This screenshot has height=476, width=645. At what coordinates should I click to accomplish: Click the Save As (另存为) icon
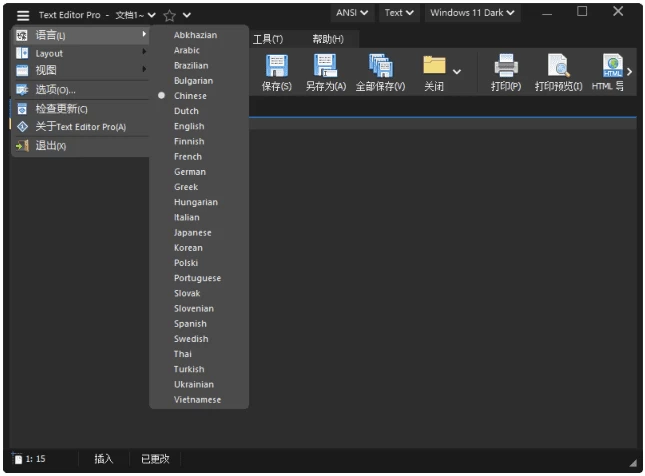coord(325,66)
